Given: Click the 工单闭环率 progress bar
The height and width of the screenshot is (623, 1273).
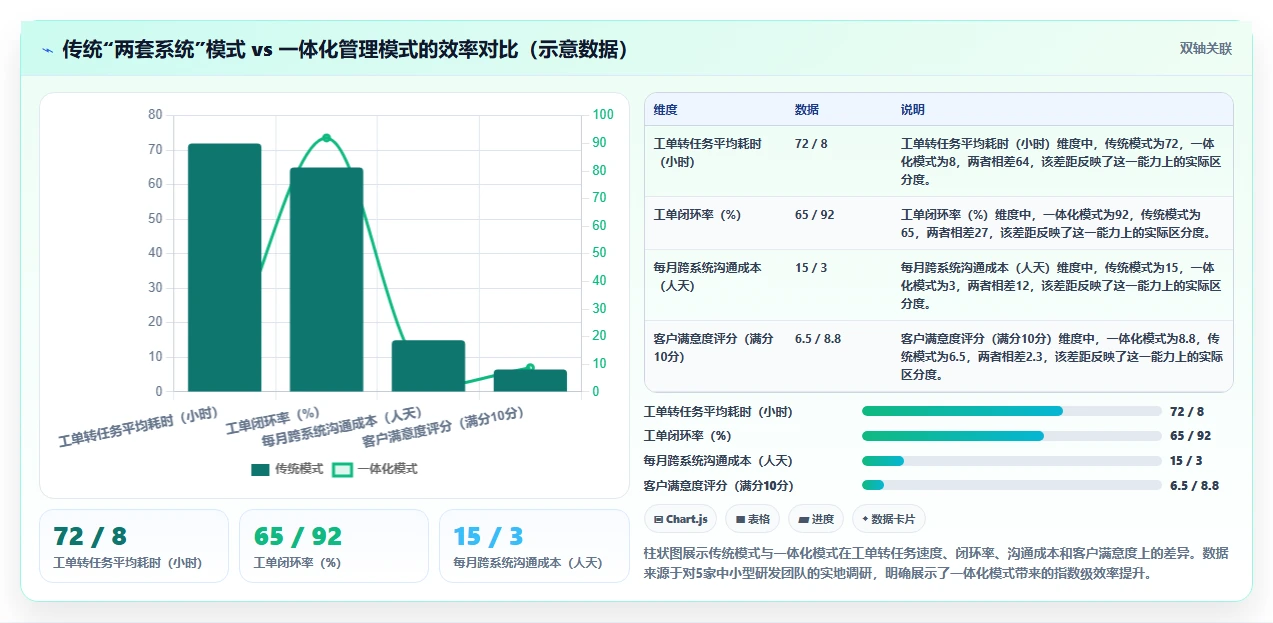Looking at the screenshot, I should [1012, 436].
